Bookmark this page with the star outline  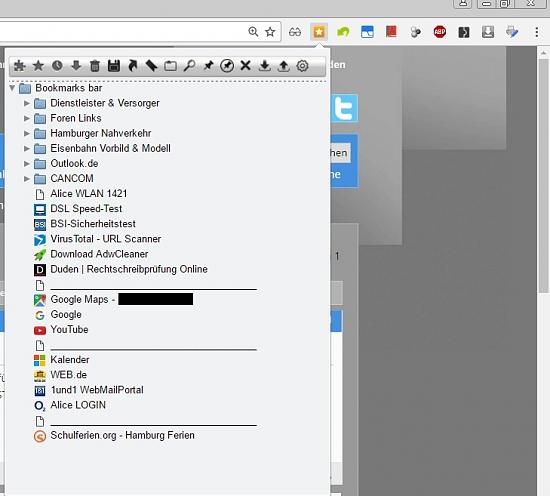270,32
